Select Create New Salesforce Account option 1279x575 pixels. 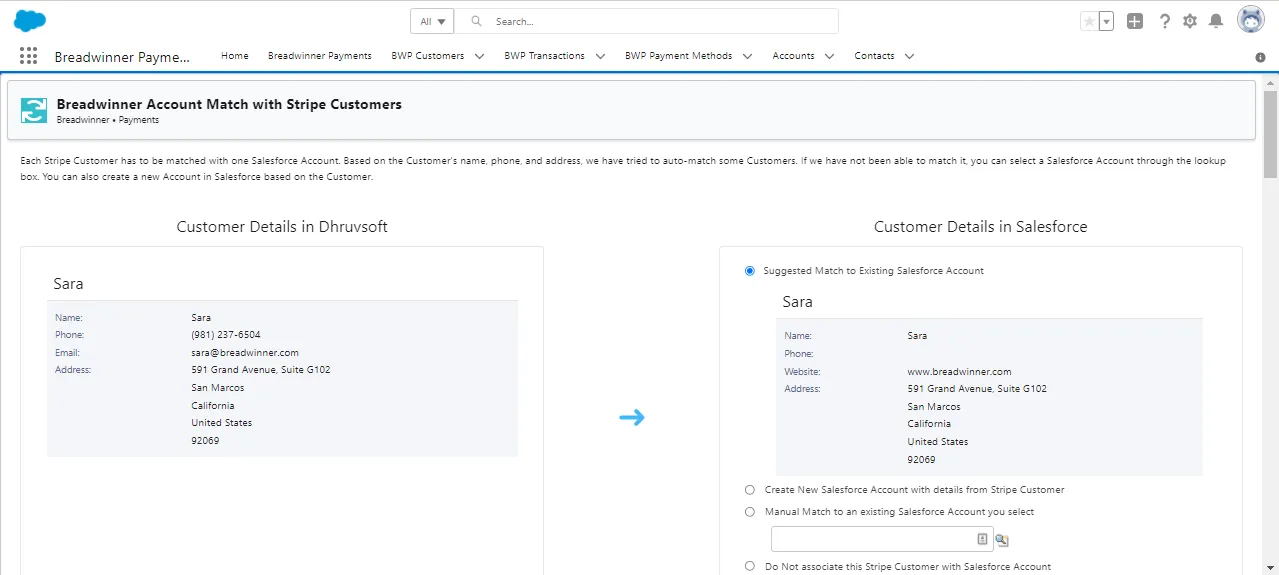click(x=750, y=490)
